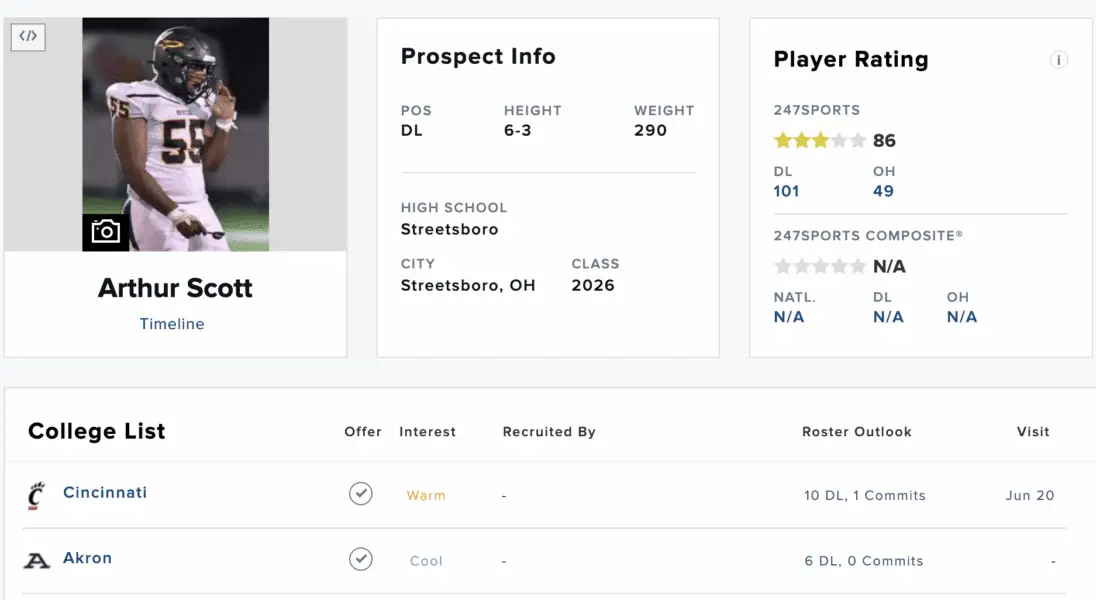
Task: Toggle the offer checkmark for Akron
Action: [361, 560]
